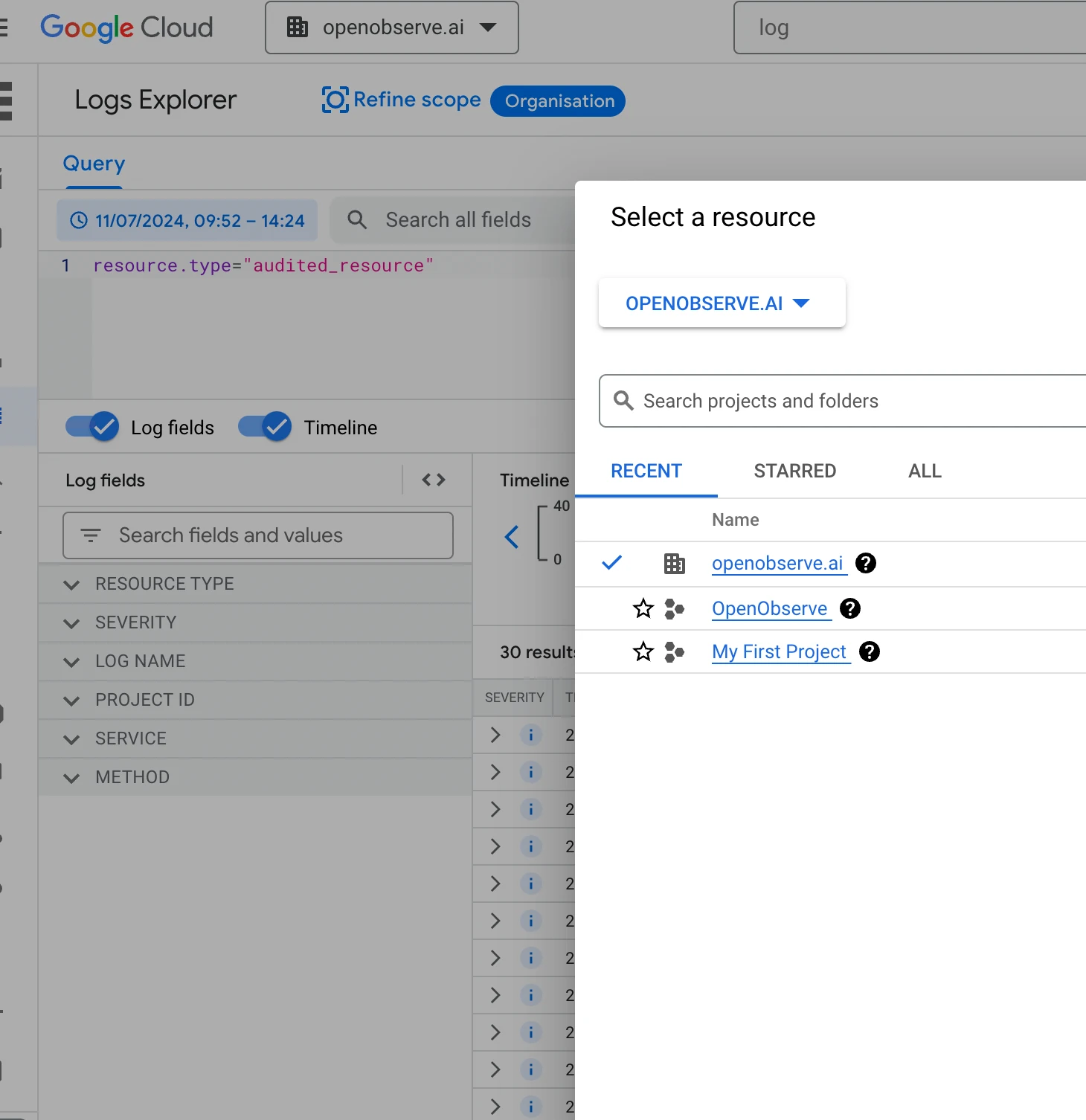
Task: Open the openobserve.ai project picker dropdown
Action: [392, 28]
